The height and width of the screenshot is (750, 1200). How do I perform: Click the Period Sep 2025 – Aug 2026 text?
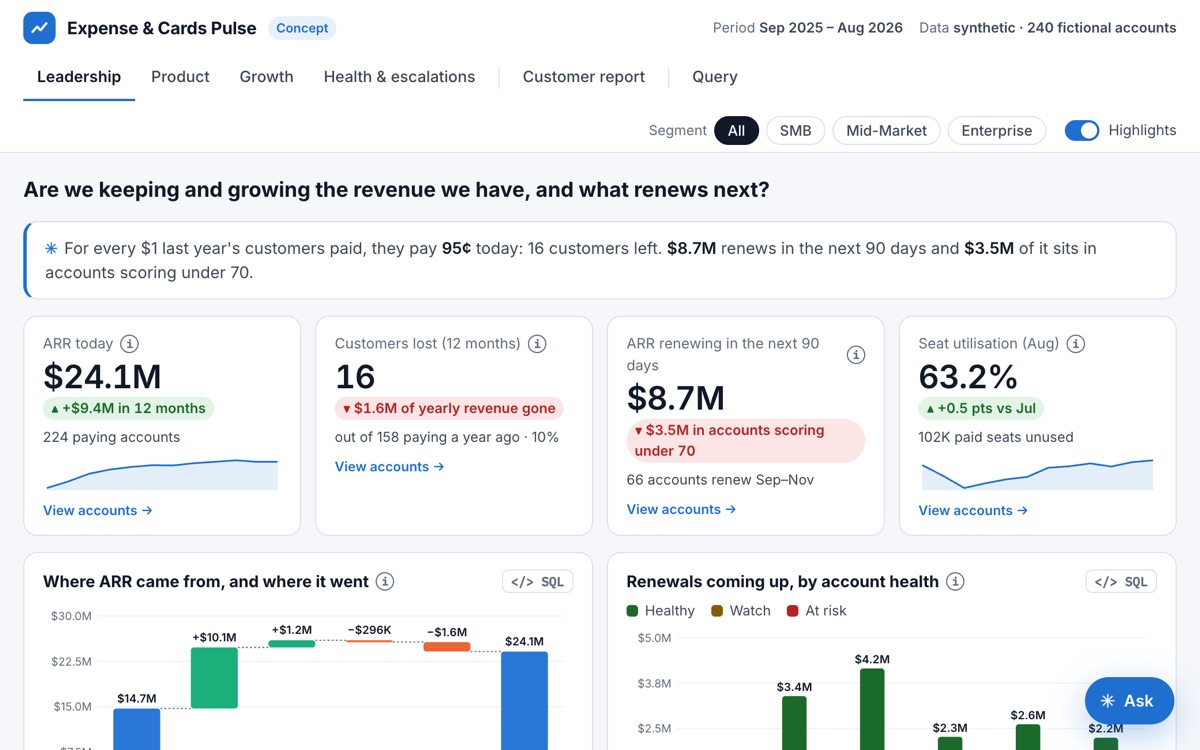(808, 28)
